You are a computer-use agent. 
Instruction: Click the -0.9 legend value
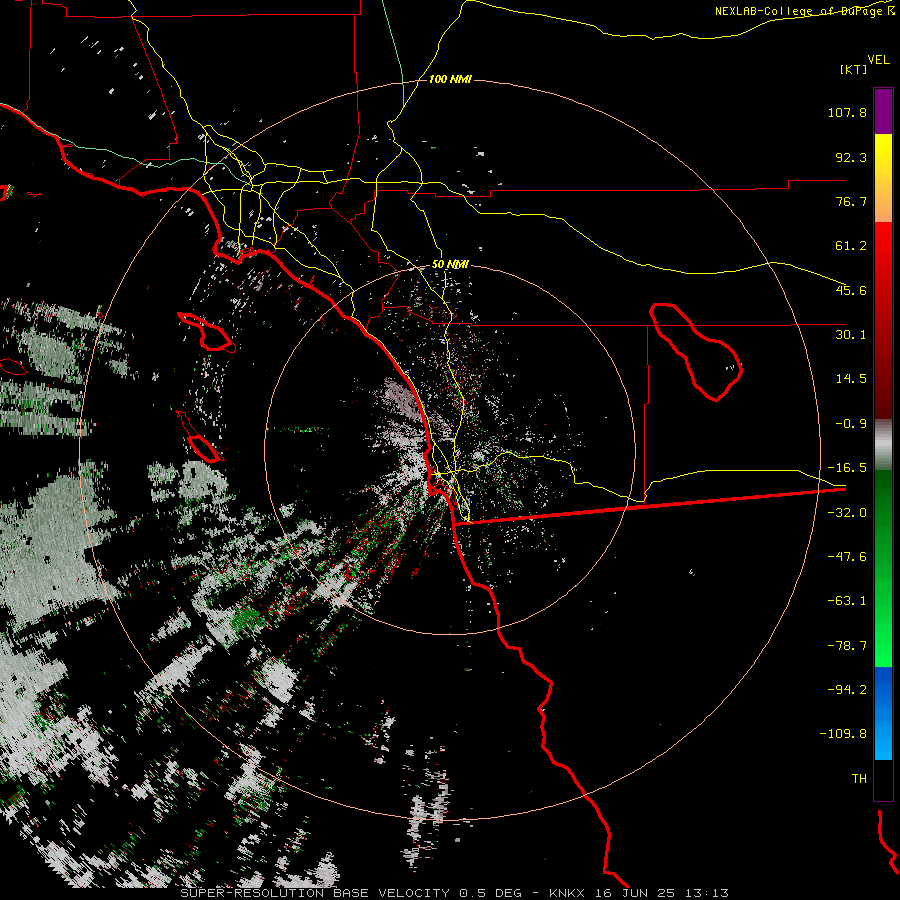coord(851,424)
